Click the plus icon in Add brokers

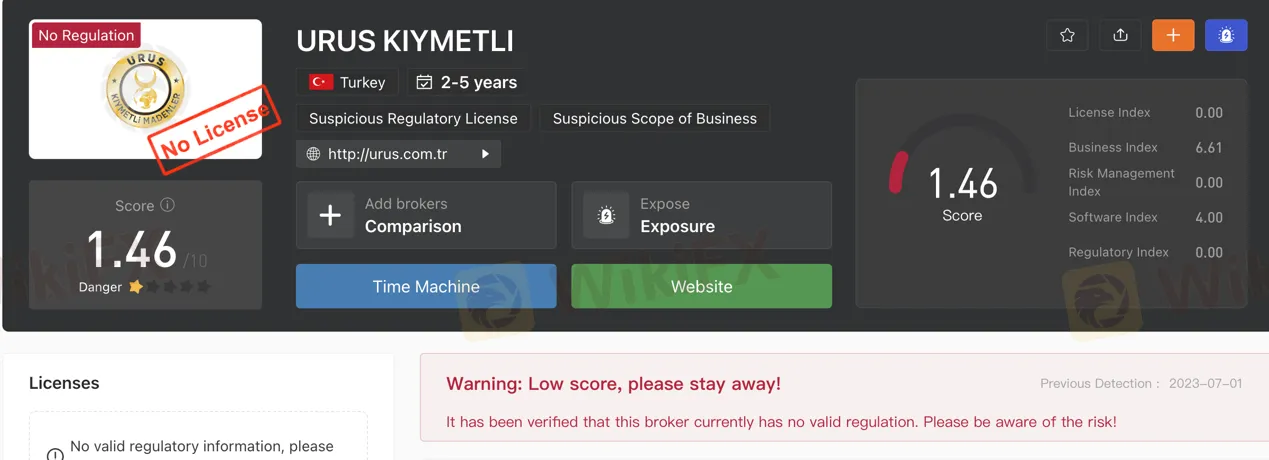pyautogui.click(x=330, y=215)
